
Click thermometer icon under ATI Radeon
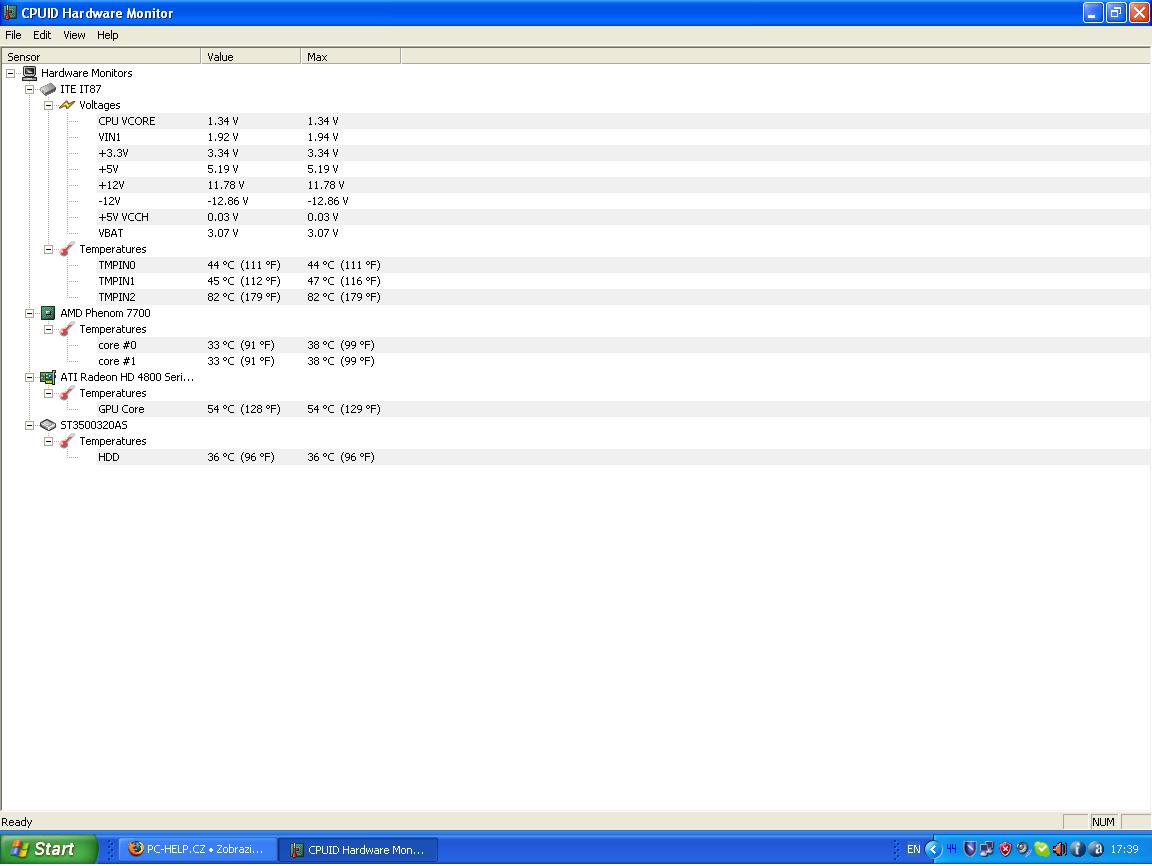(x=67, y=394)
